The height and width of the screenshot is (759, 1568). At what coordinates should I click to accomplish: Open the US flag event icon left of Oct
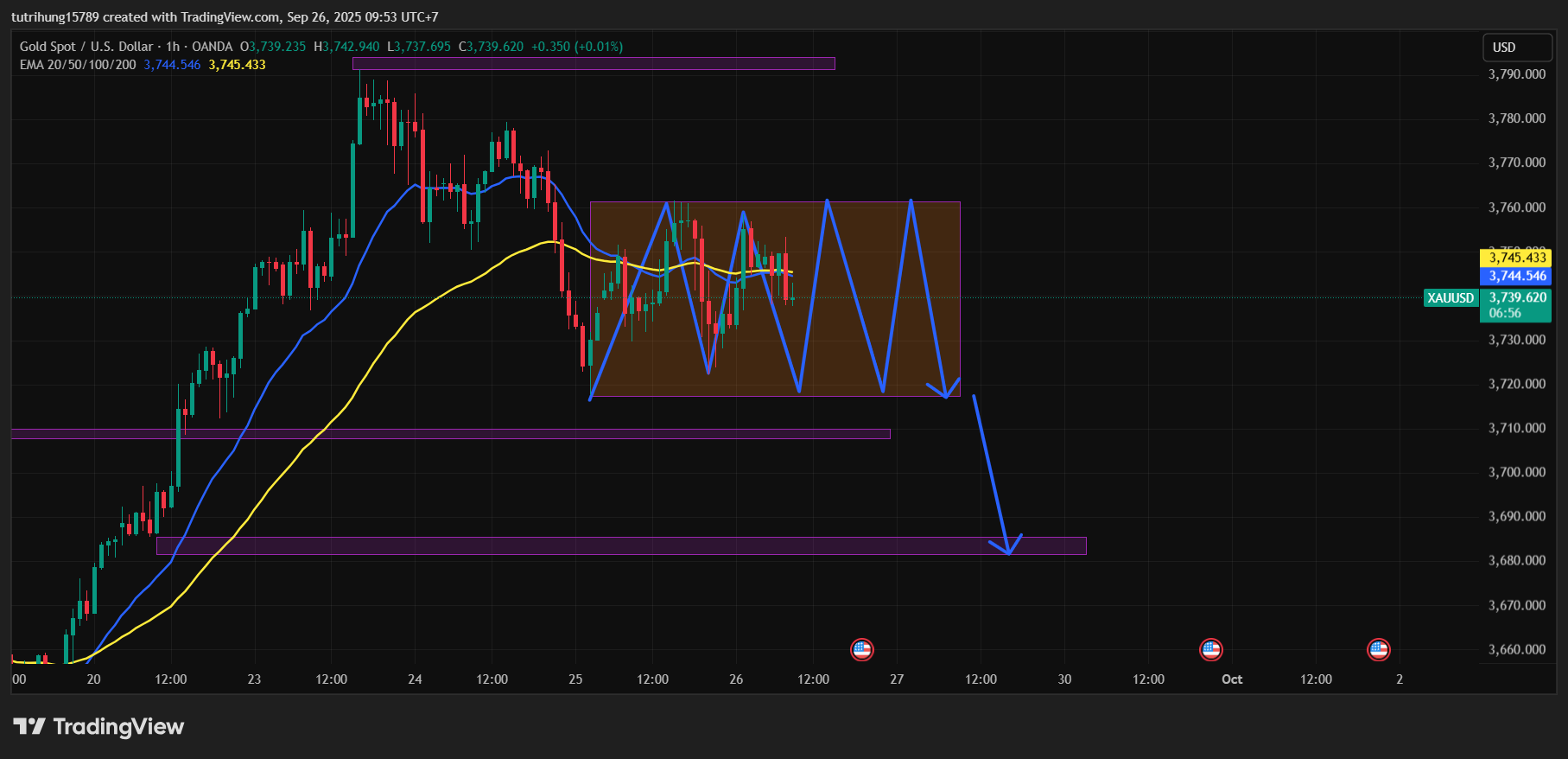point(1211,649)
